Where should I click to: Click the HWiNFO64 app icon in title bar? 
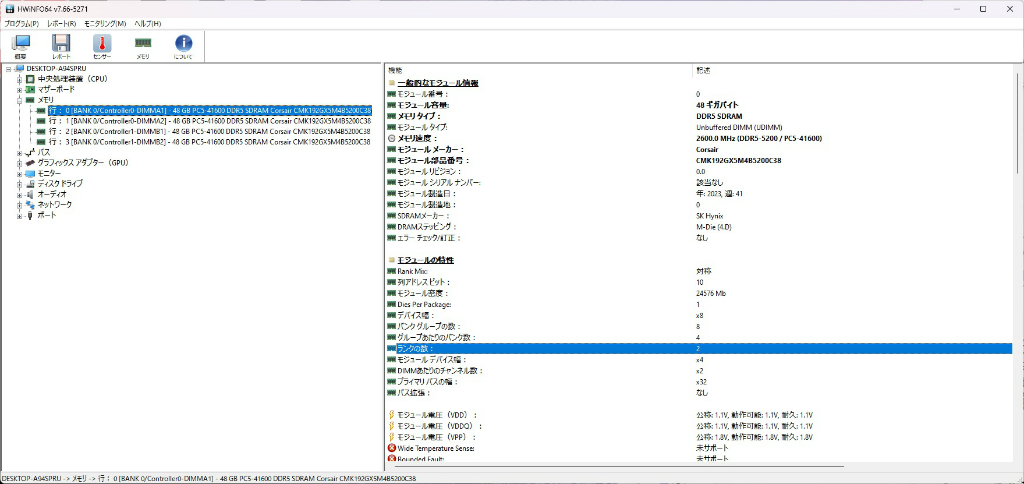(x=8, y=9)
